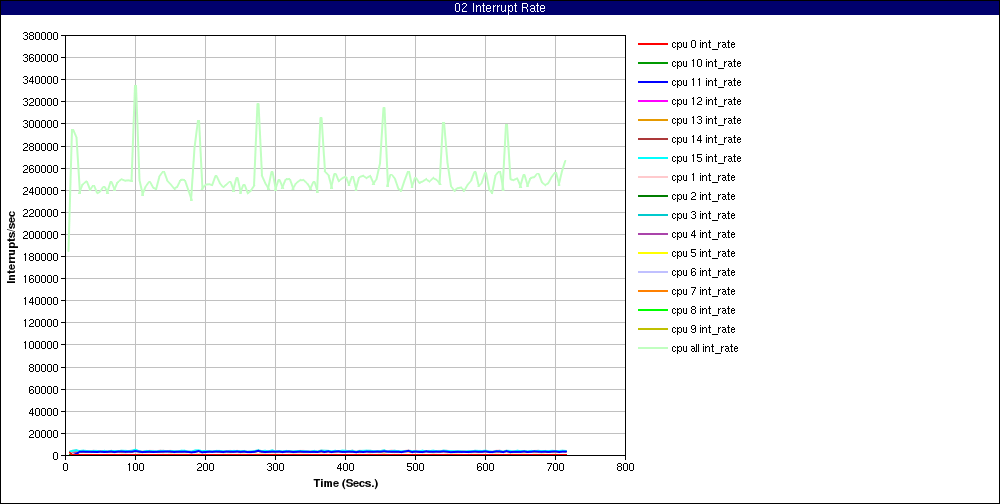This screenshot has width=1000, height=504.
Task: Select 'cpu 1 int_rate' legend entry
Action: 688,177
